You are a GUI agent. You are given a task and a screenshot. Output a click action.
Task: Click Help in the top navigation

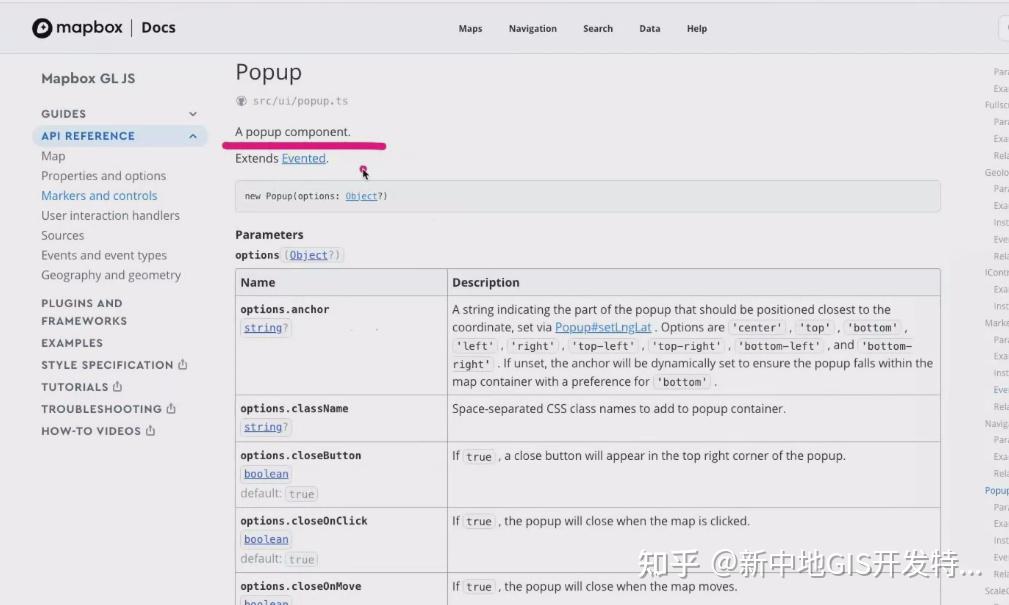pyautogui.click(x=696, y=28)
